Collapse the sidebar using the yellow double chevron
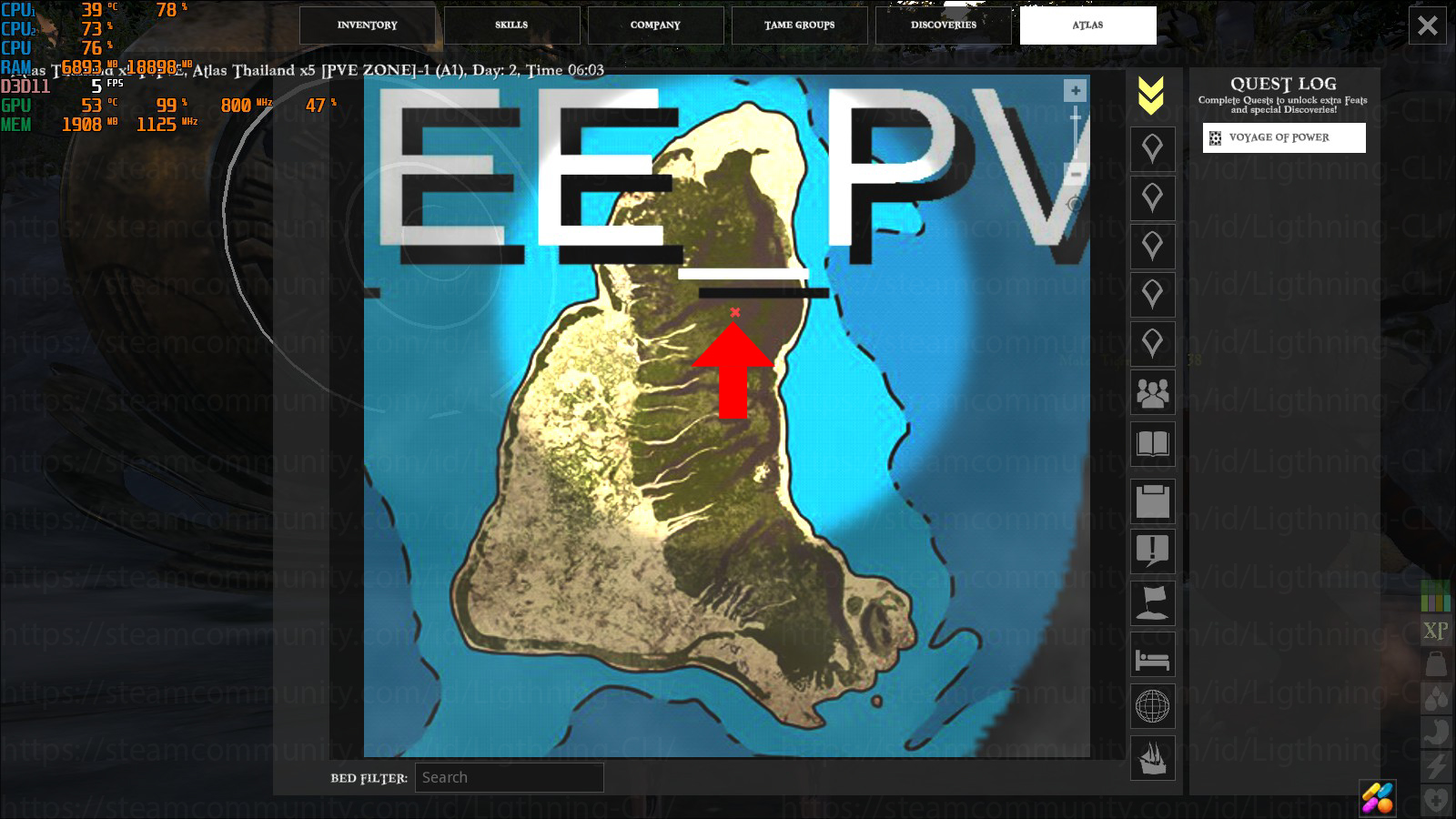 pyautogui.click(x=1151, y=96)
